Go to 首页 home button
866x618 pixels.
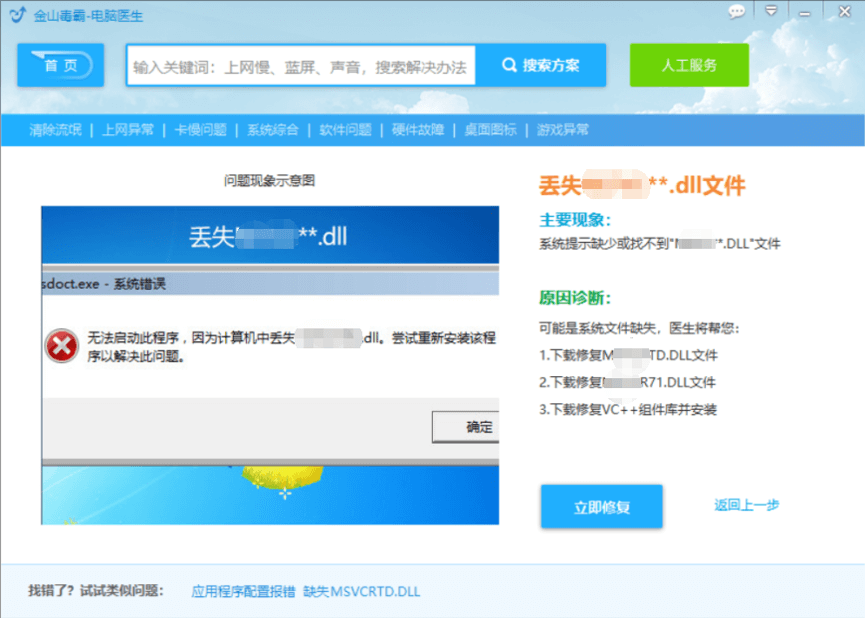61,66
